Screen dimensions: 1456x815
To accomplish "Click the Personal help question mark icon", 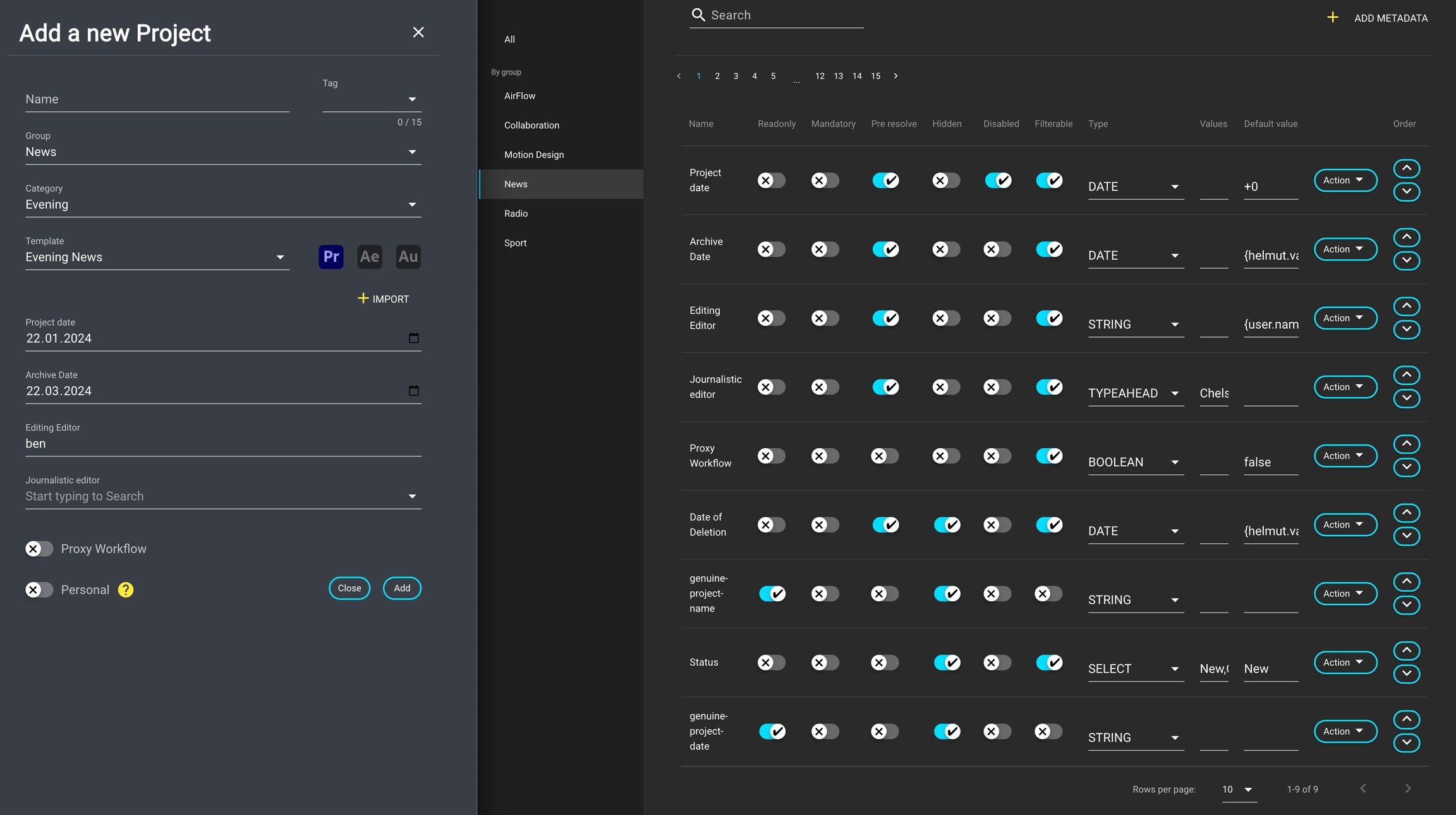I will [x=126, y=590].
